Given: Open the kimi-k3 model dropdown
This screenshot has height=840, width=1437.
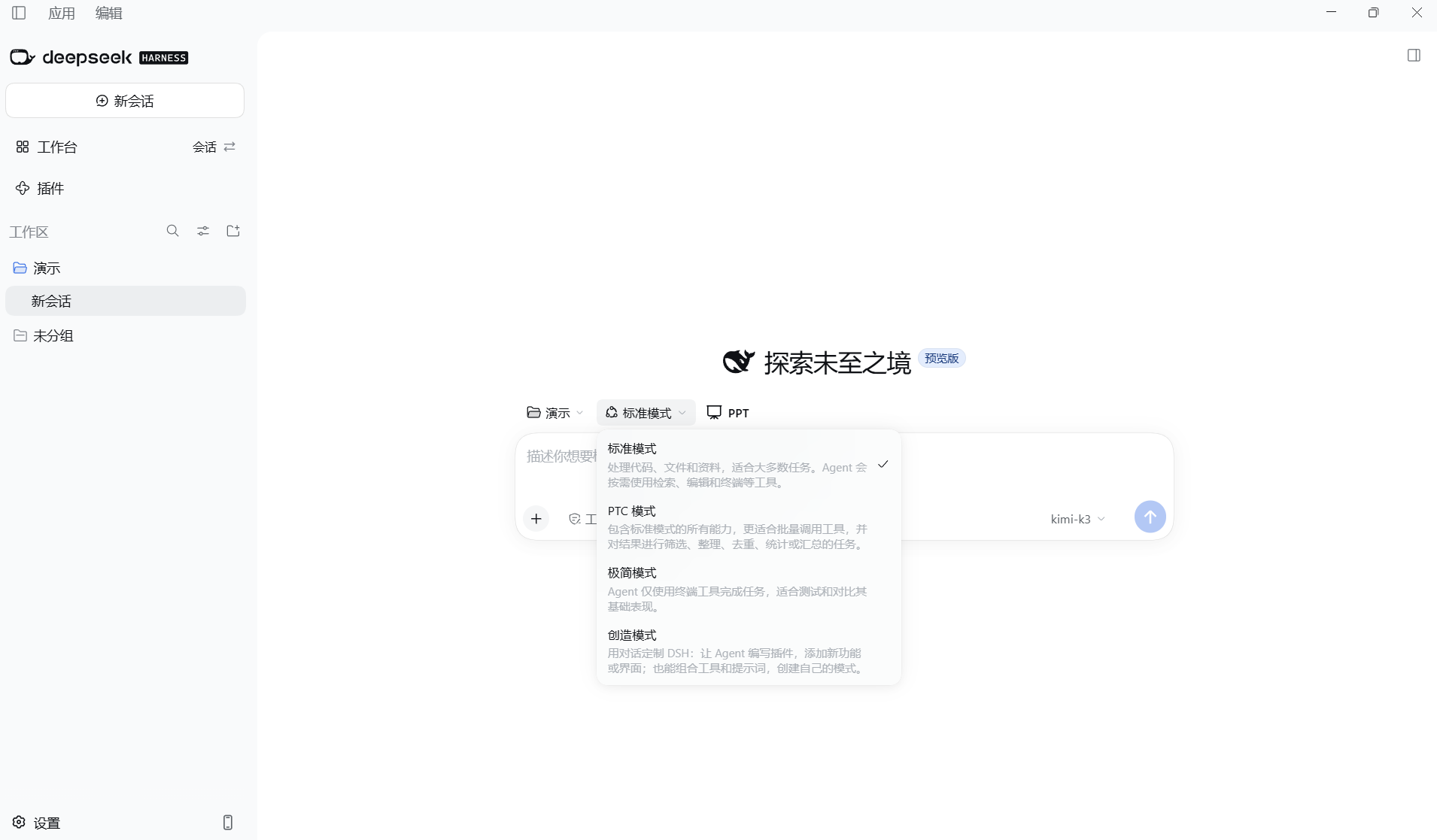Looking at the screenshot, I should 1078,519.
